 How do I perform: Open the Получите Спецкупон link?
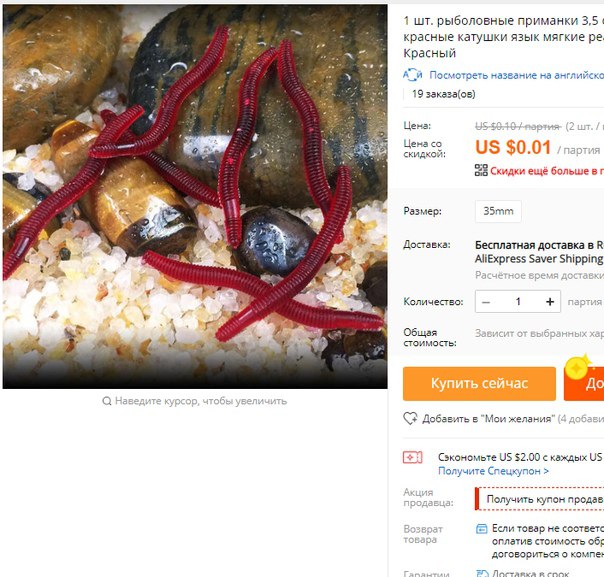[x=493, y=471]
